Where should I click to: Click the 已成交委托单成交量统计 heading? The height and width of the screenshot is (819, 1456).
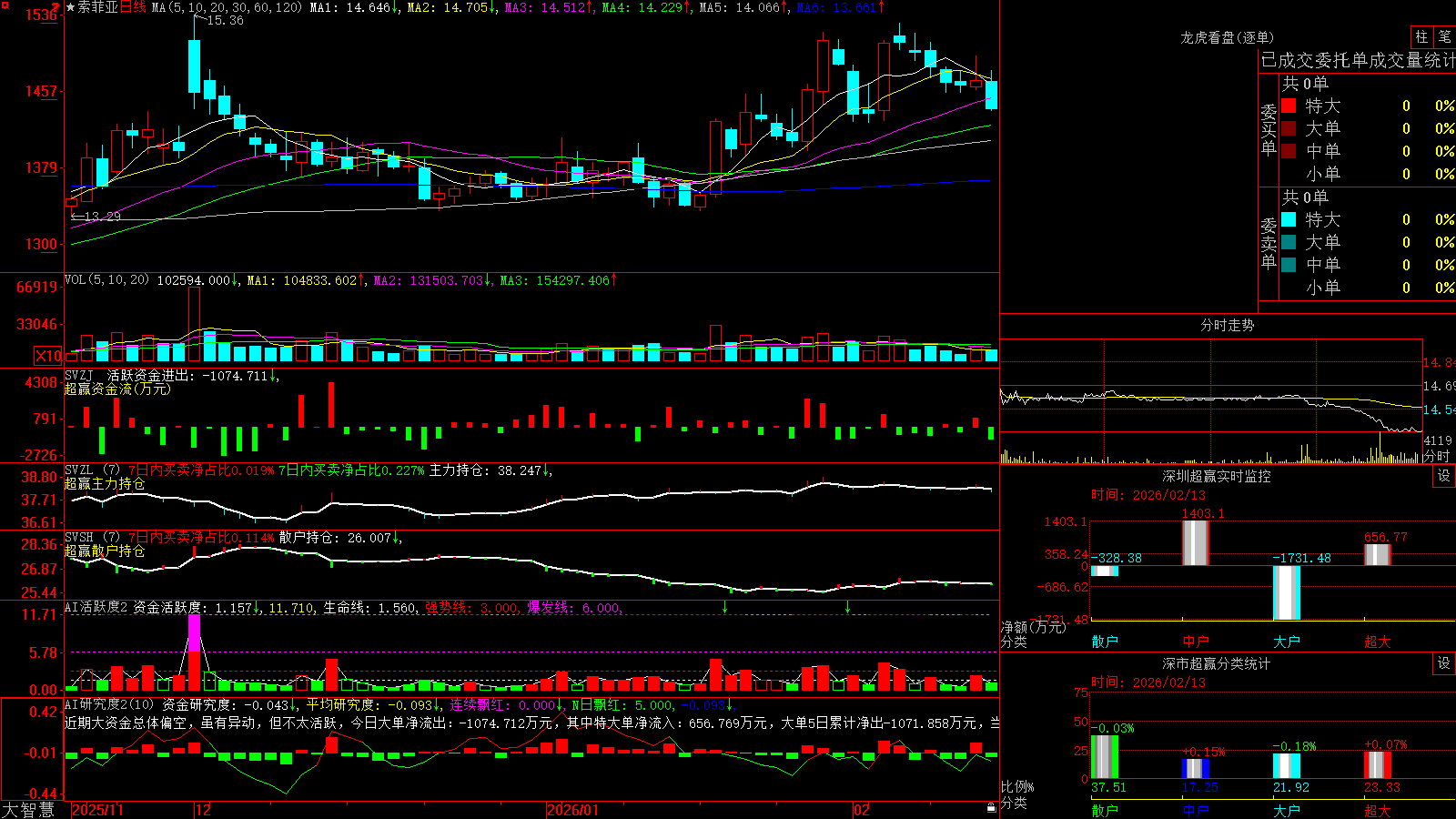[1358, 60]
